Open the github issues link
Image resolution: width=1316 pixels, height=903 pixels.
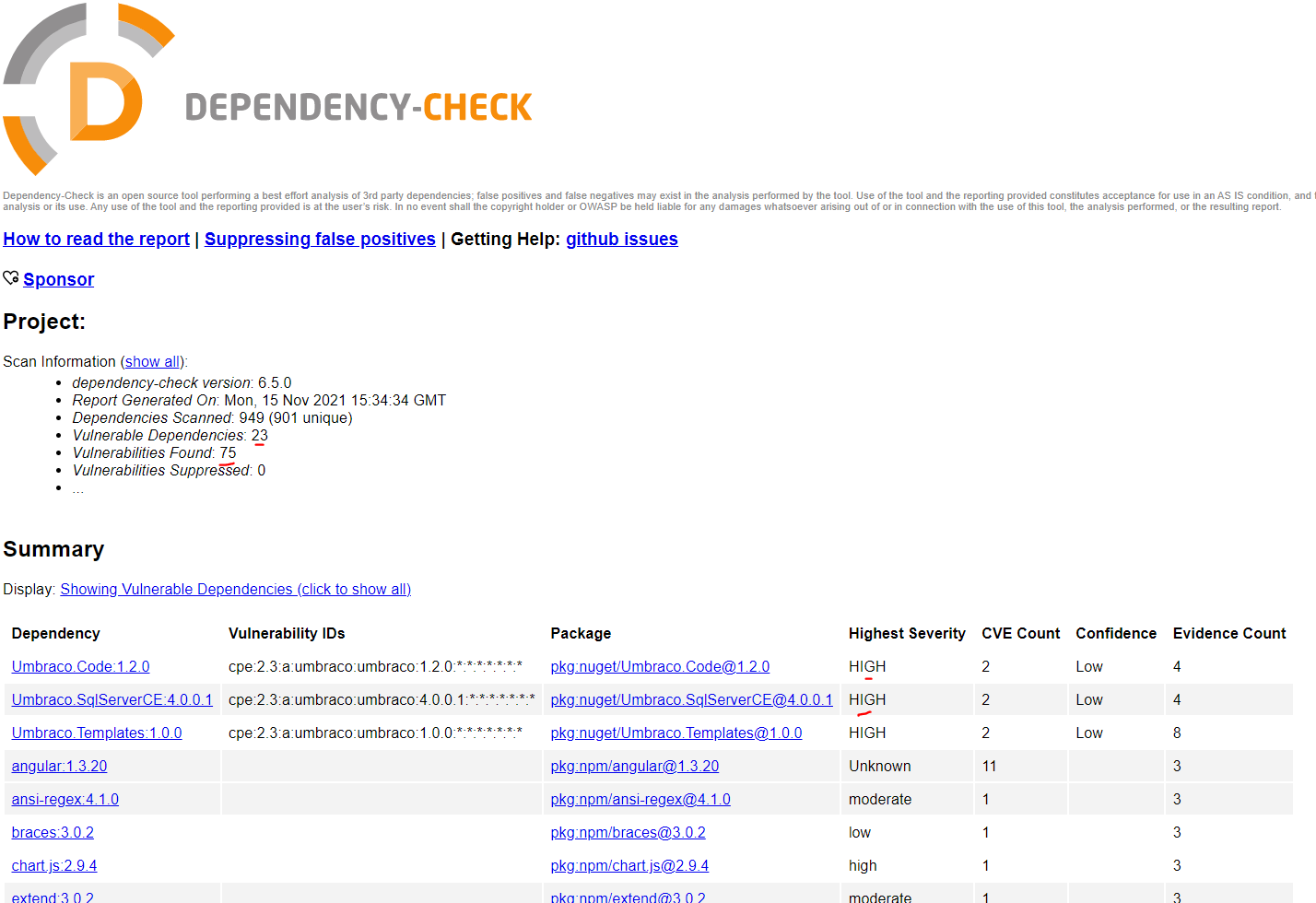click(622, 239)
